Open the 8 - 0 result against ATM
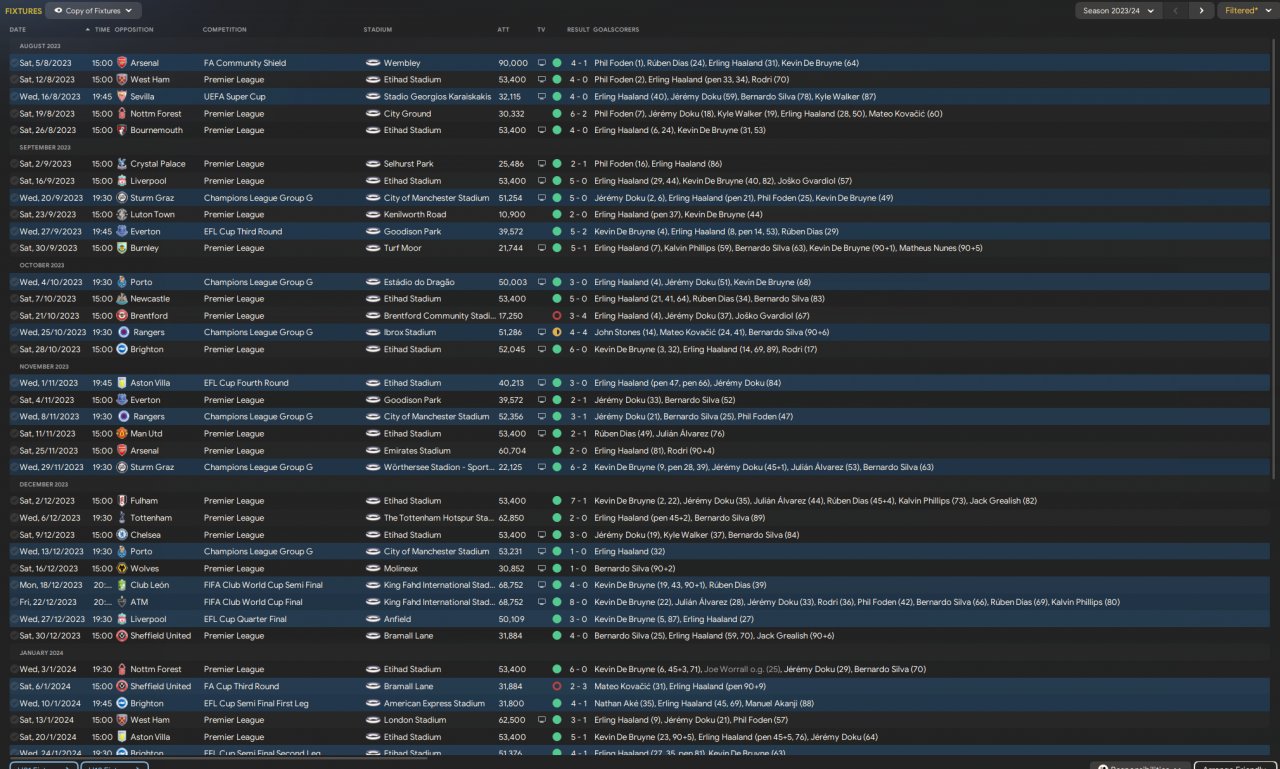Screen dimensions: 1280x769 [579, 602]
